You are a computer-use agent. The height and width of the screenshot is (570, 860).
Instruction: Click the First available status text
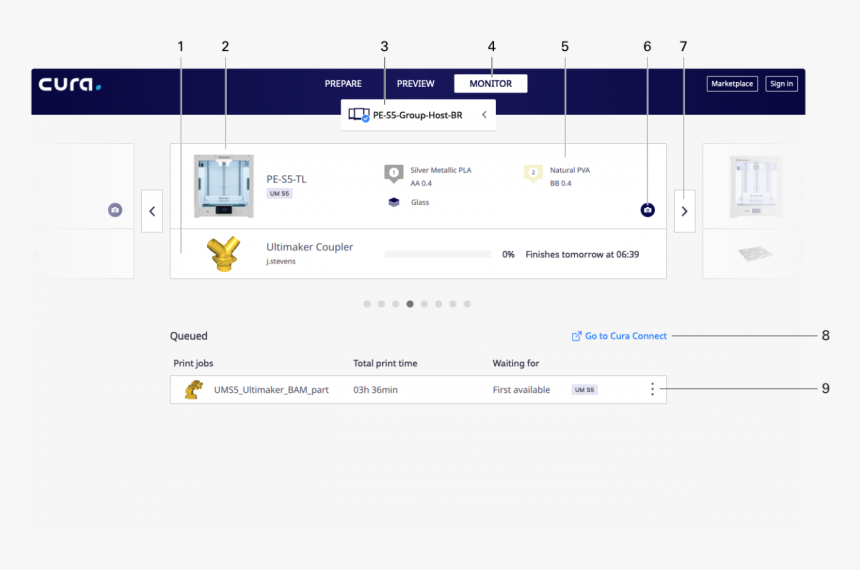click(x=521, y=390)
